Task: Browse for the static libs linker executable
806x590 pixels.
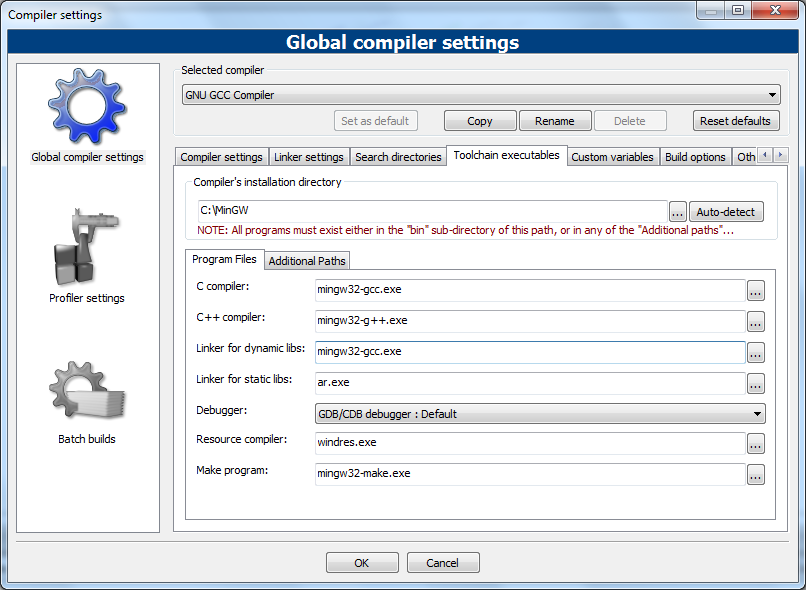Action: click(755, 382)
